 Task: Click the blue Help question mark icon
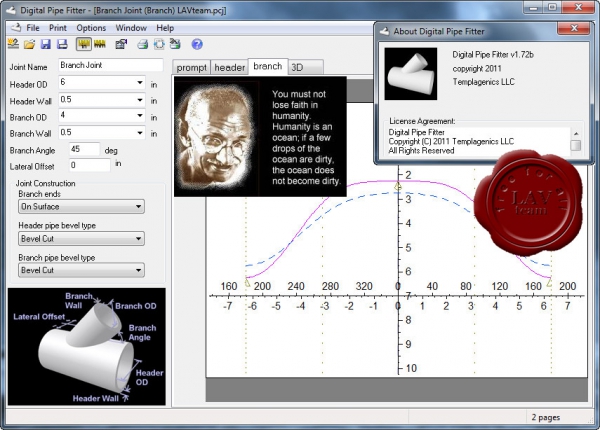pos(197,44)
